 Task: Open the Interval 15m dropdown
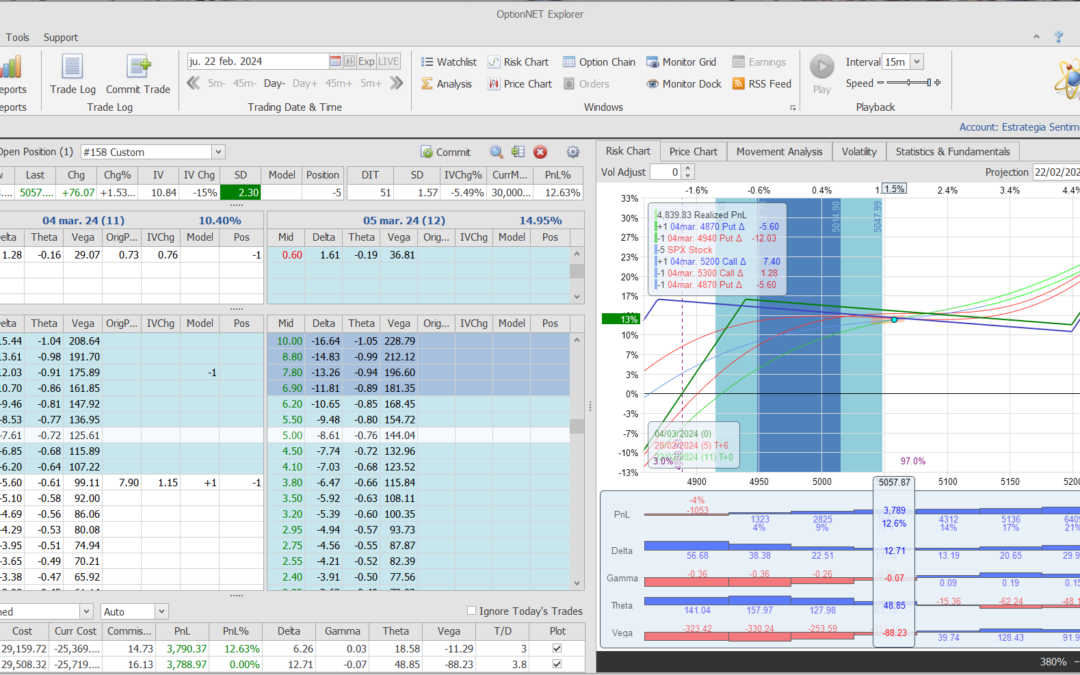(917, 62)
